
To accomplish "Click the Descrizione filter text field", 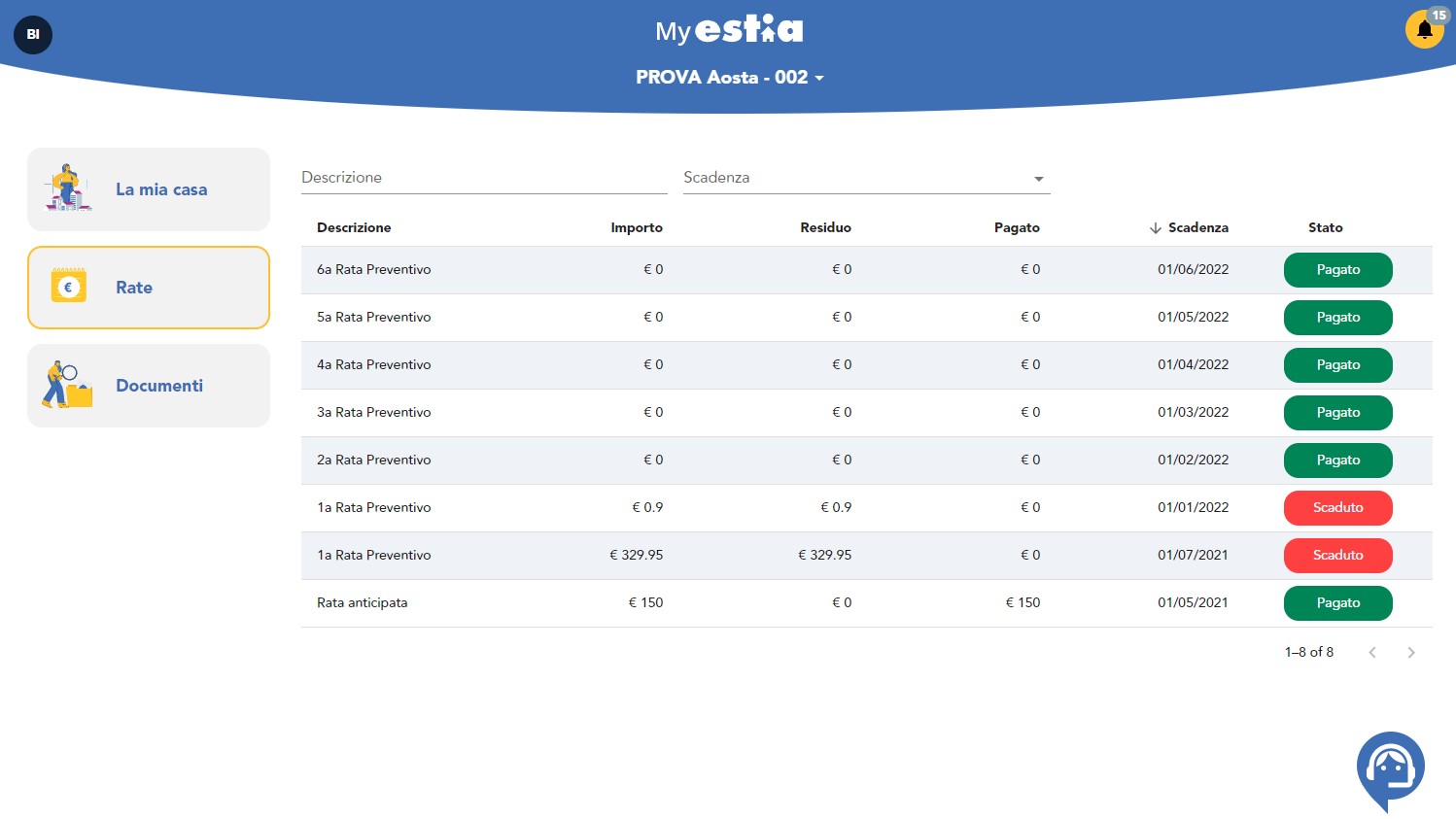I will (484, 178).
